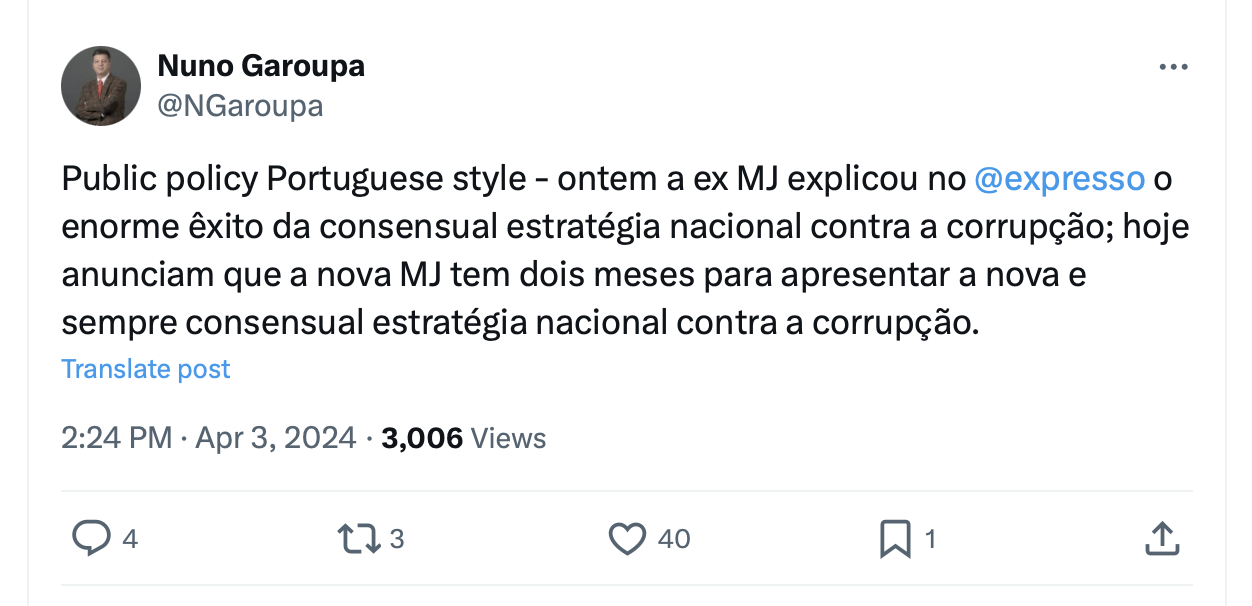Click the reply speech bubble icon
The image size is (1252, 606).
91,539
